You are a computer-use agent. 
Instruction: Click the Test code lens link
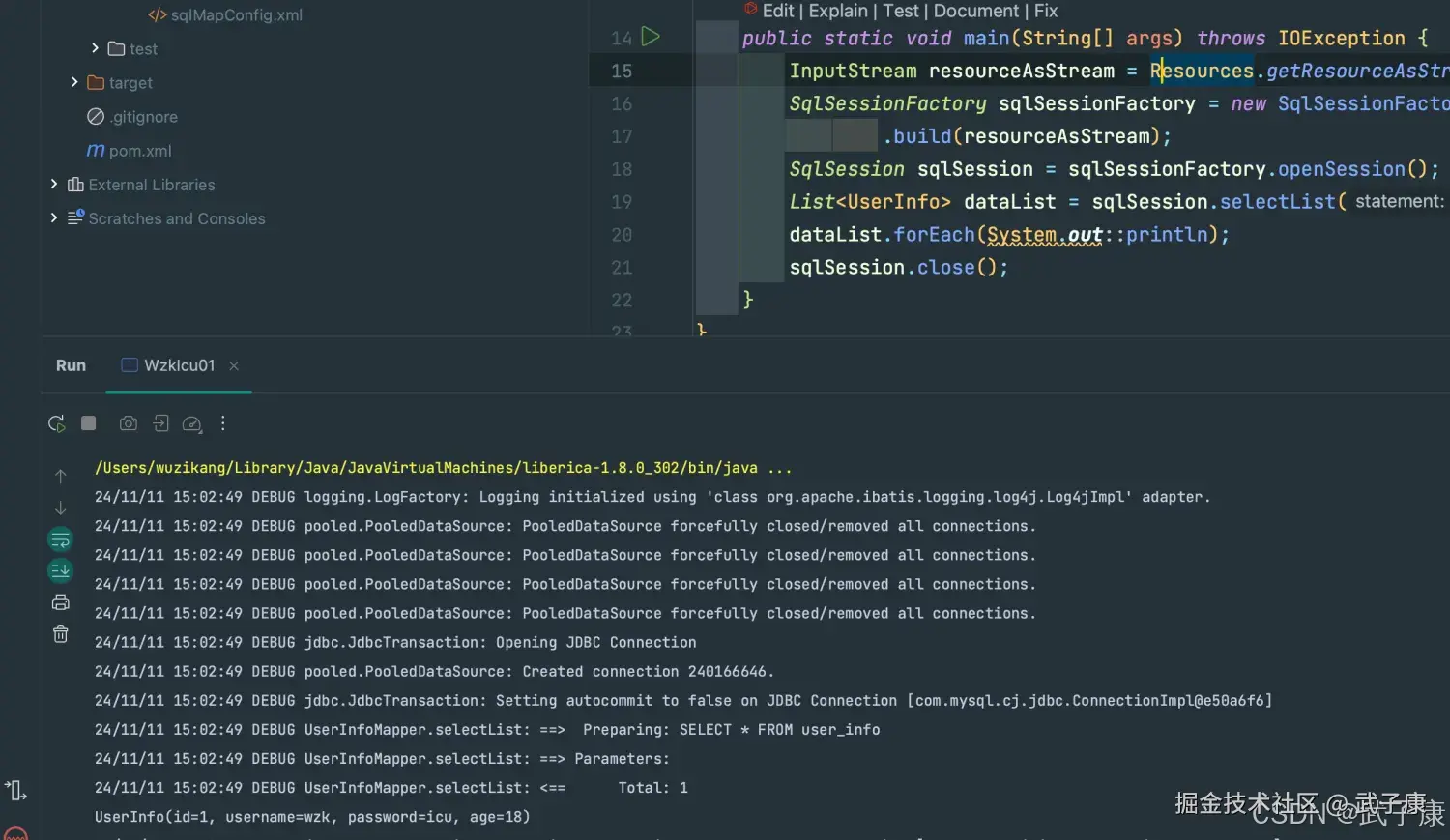tap(901, 11)
